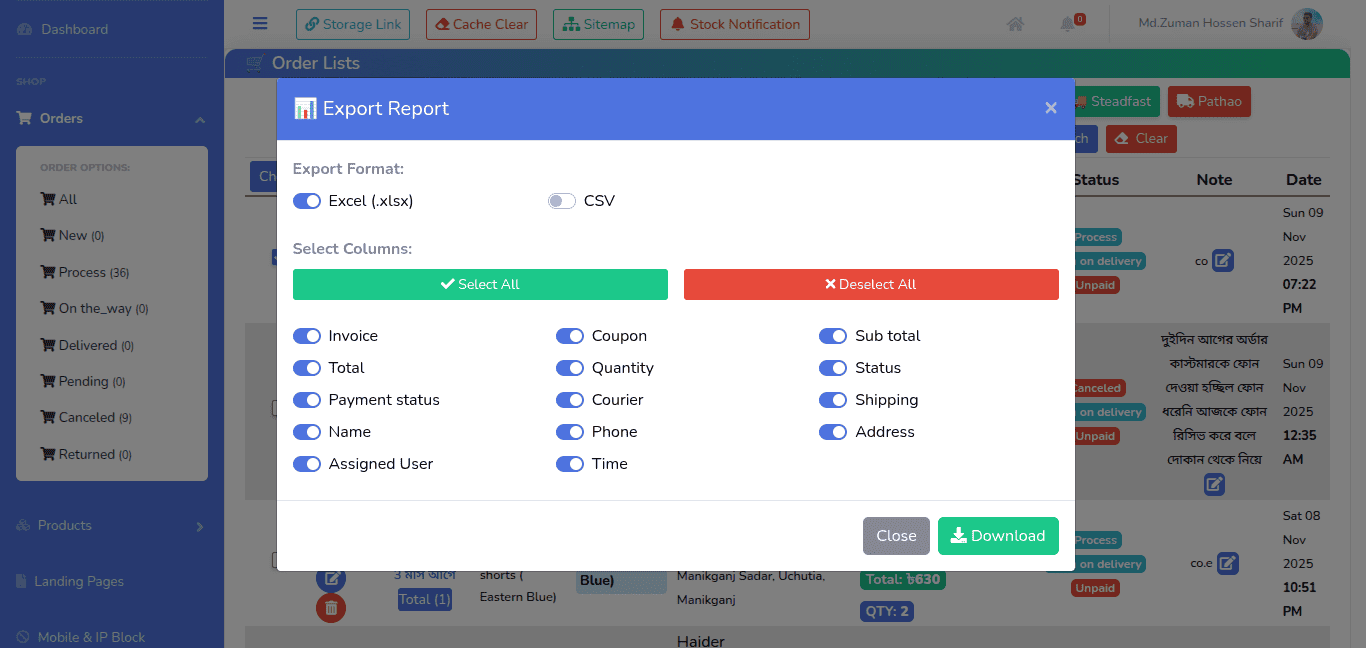Click the user profile avatar

tap(1306, 24)
